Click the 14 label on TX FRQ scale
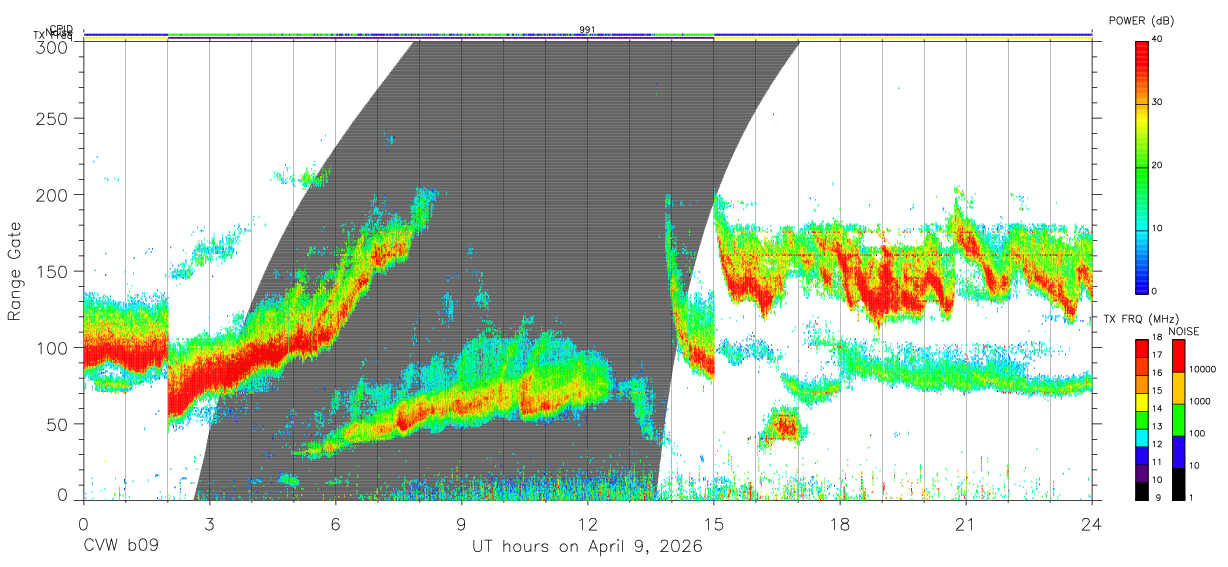1228x567 pixels. (1157, 408)
